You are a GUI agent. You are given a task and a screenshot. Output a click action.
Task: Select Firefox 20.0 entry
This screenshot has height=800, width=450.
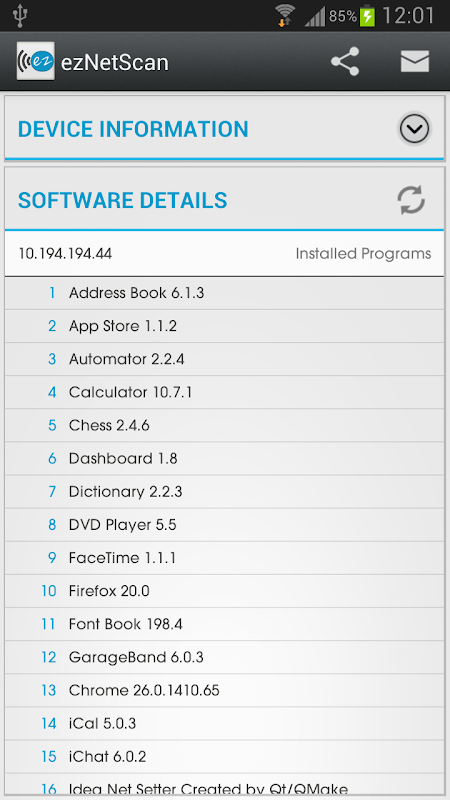[x=224, y=591]
